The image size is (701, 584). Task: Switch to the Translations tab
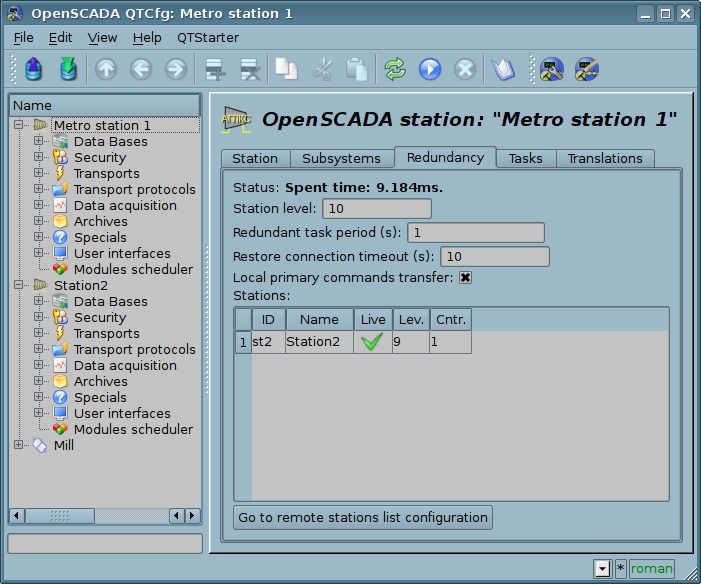click(x=605, y=159)
